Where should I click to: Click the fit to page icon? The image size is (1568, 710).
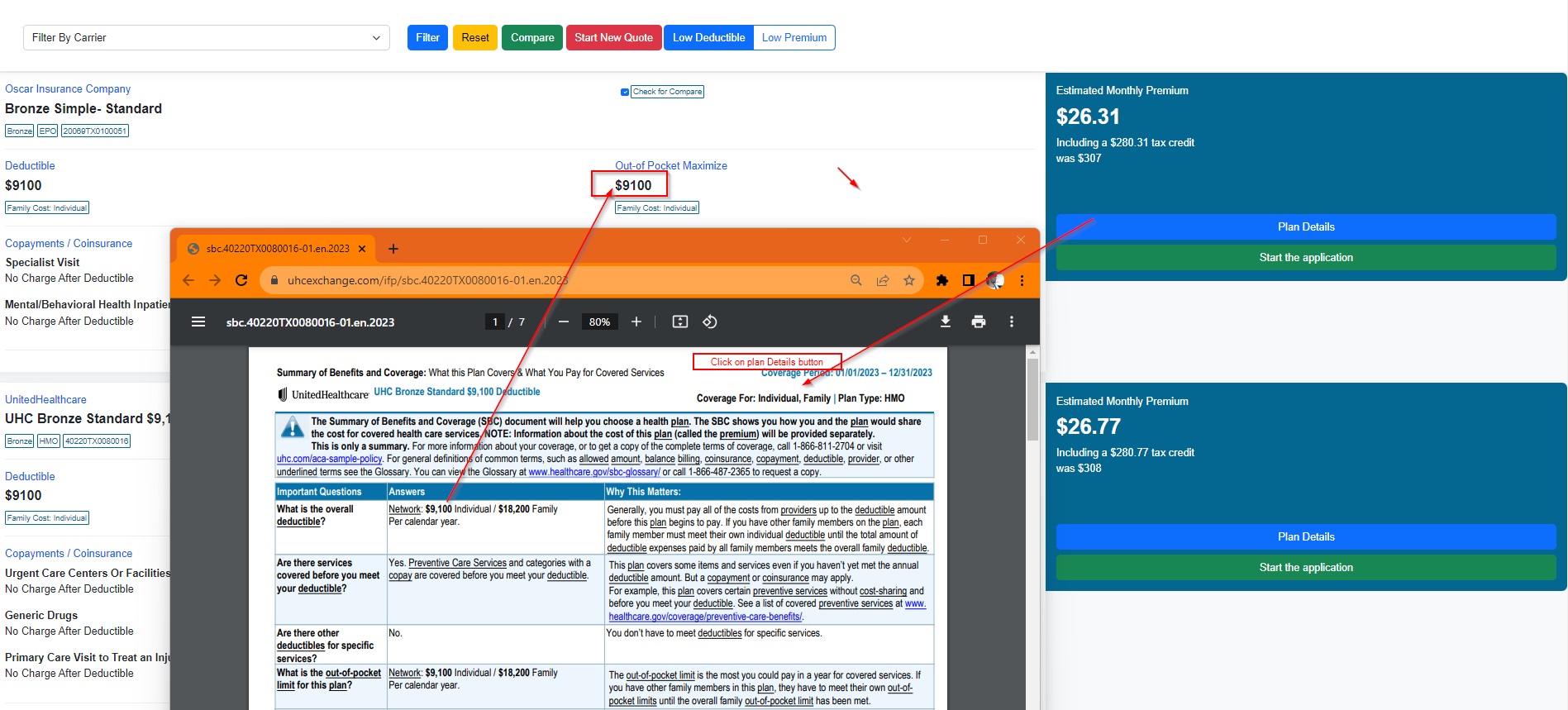(x=680, y=322)
